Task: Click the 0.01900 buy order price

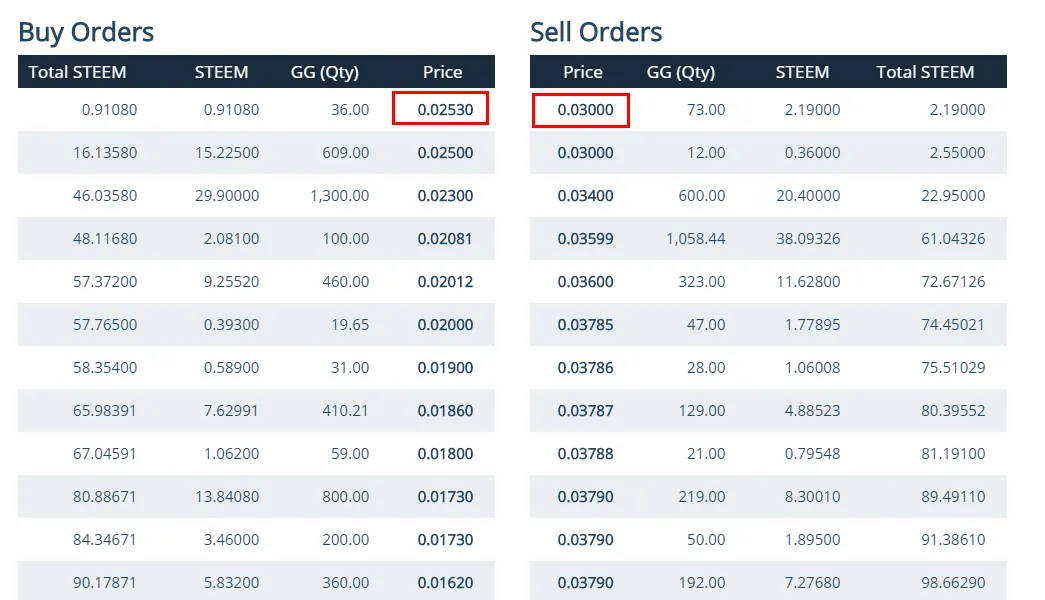Action: (445, 368)
